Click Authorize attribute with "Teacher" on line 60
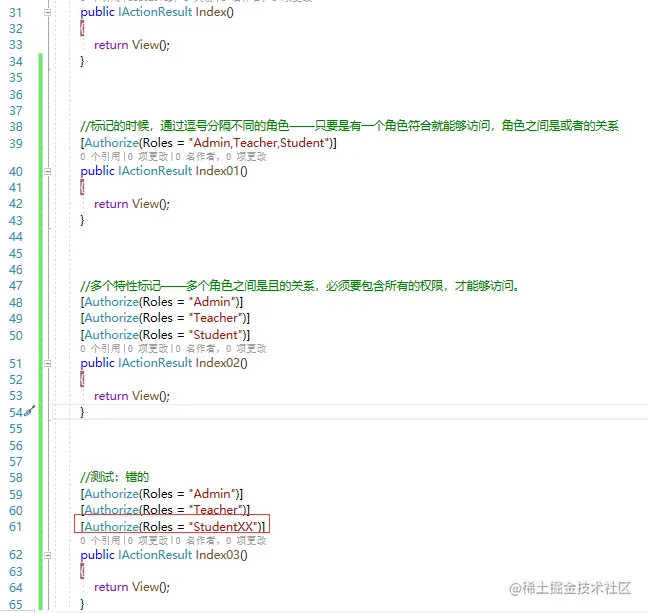 165,510
